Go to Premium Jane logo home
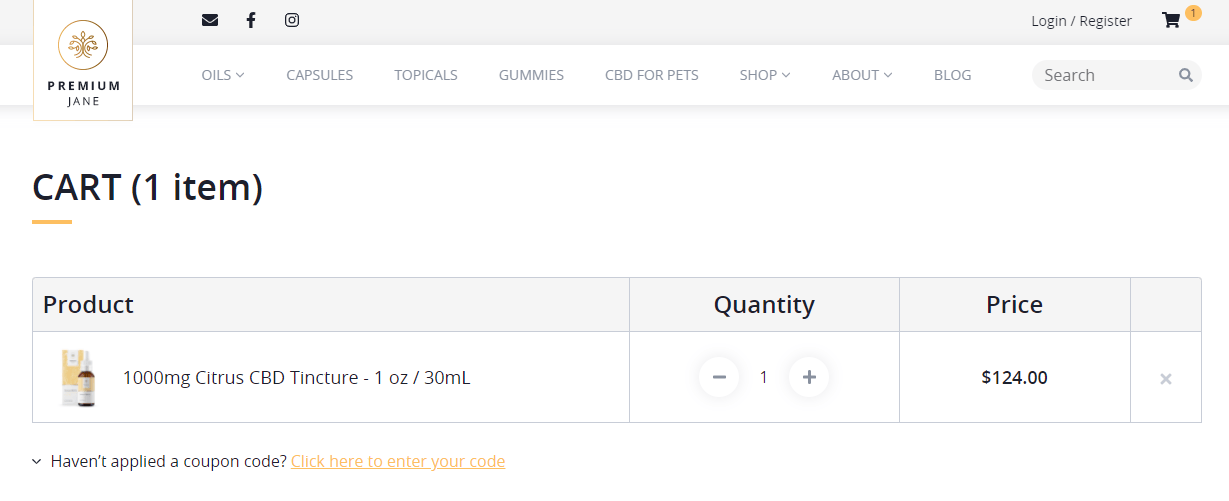This screenshot has height=501, width=1229. point(83,60)
